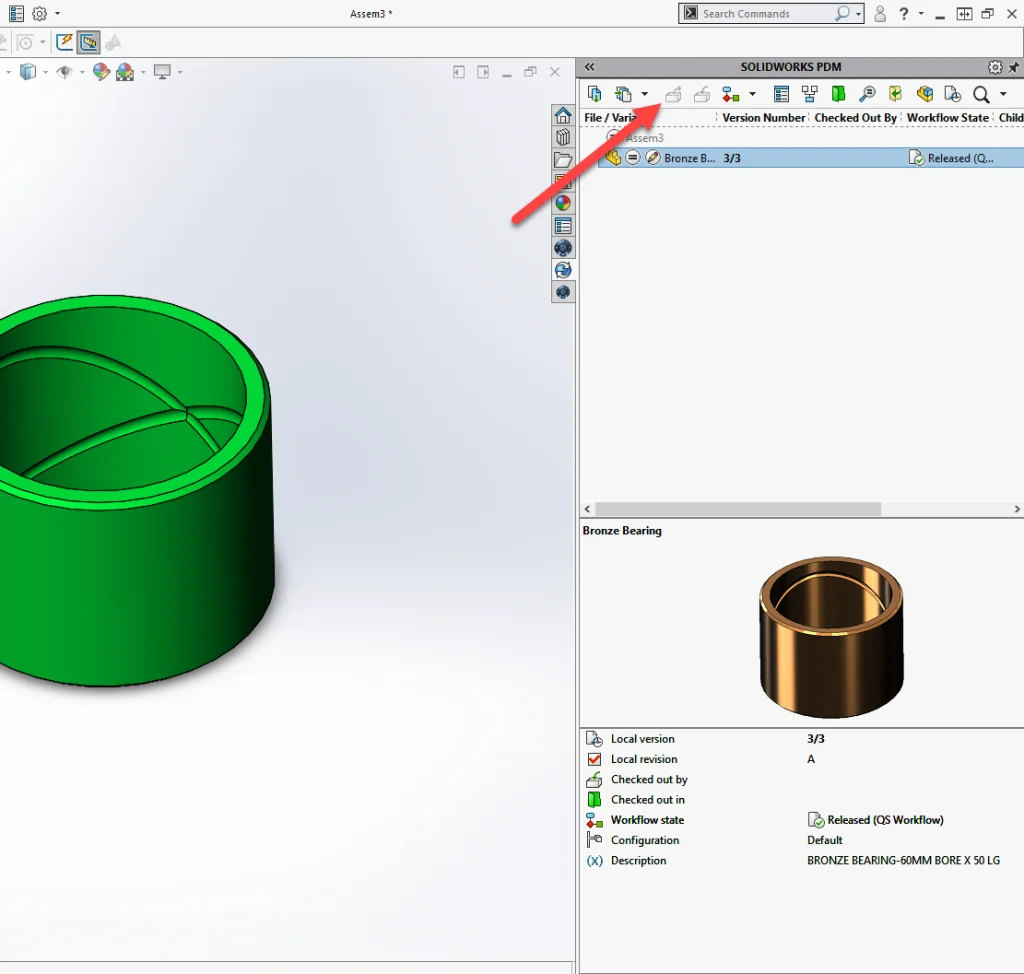Open the Display Style monitor dropdown
The width and height of the screenshot is (1024, 974).
[x=179, y=72]
